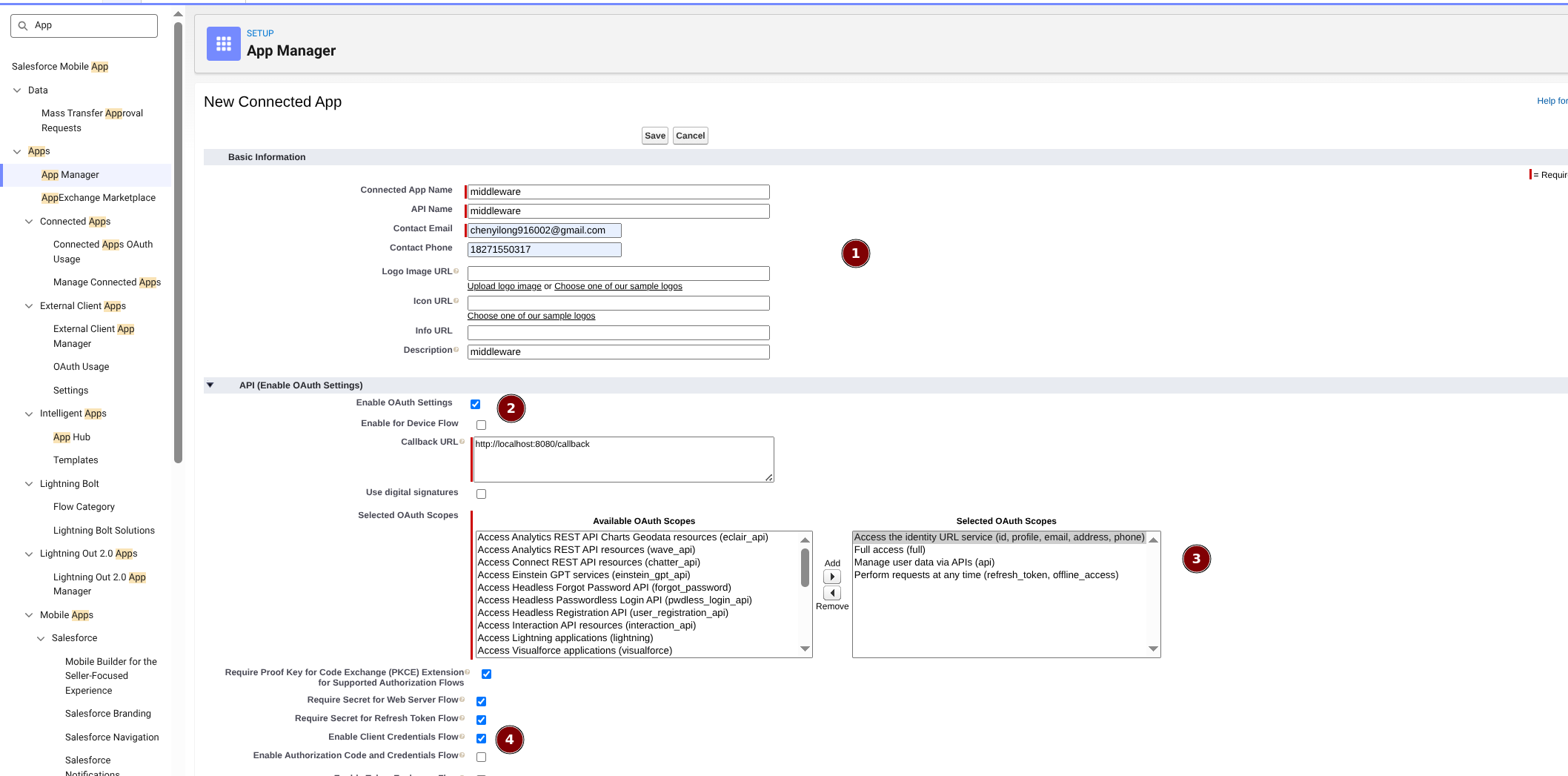This screenshot has height=776, width=1568.
Task: Click the Contact Email input field
Action: [x=545, y=231]
